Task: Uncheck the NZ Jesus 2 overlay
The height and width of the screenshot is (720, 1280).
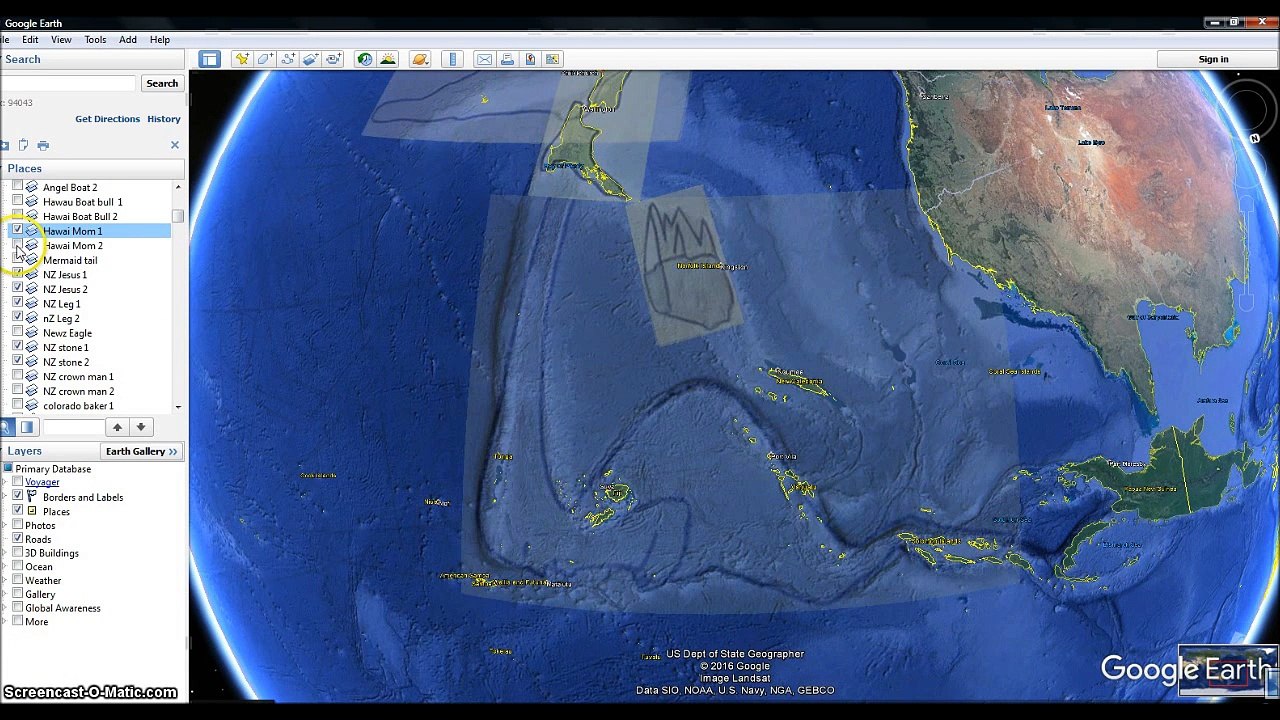Action: tap(17, 289)
